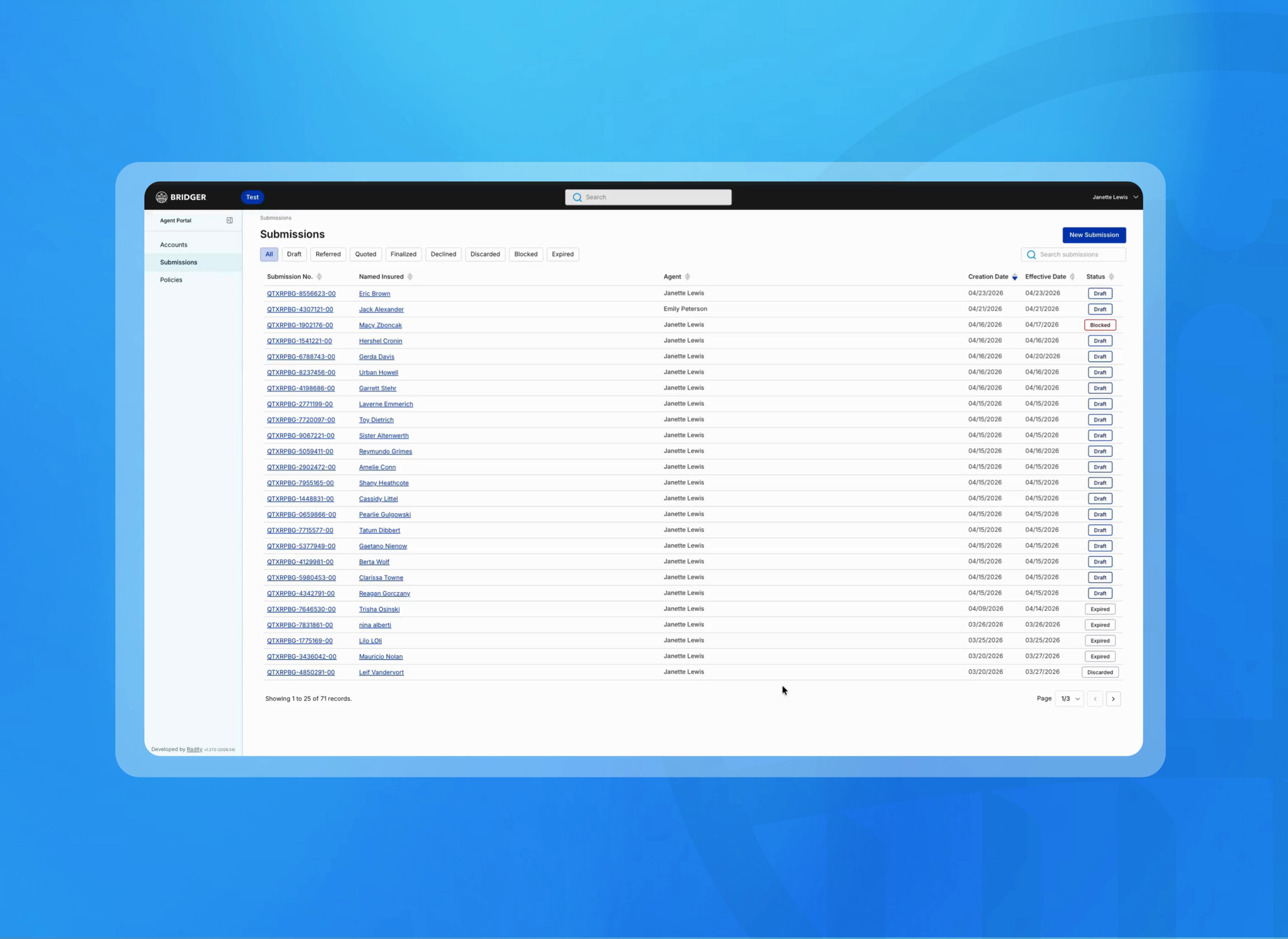Viewport: 1288px width, 939px height.
Task: Open the Janette Lewis user menu
Action: click(1115, 197)
